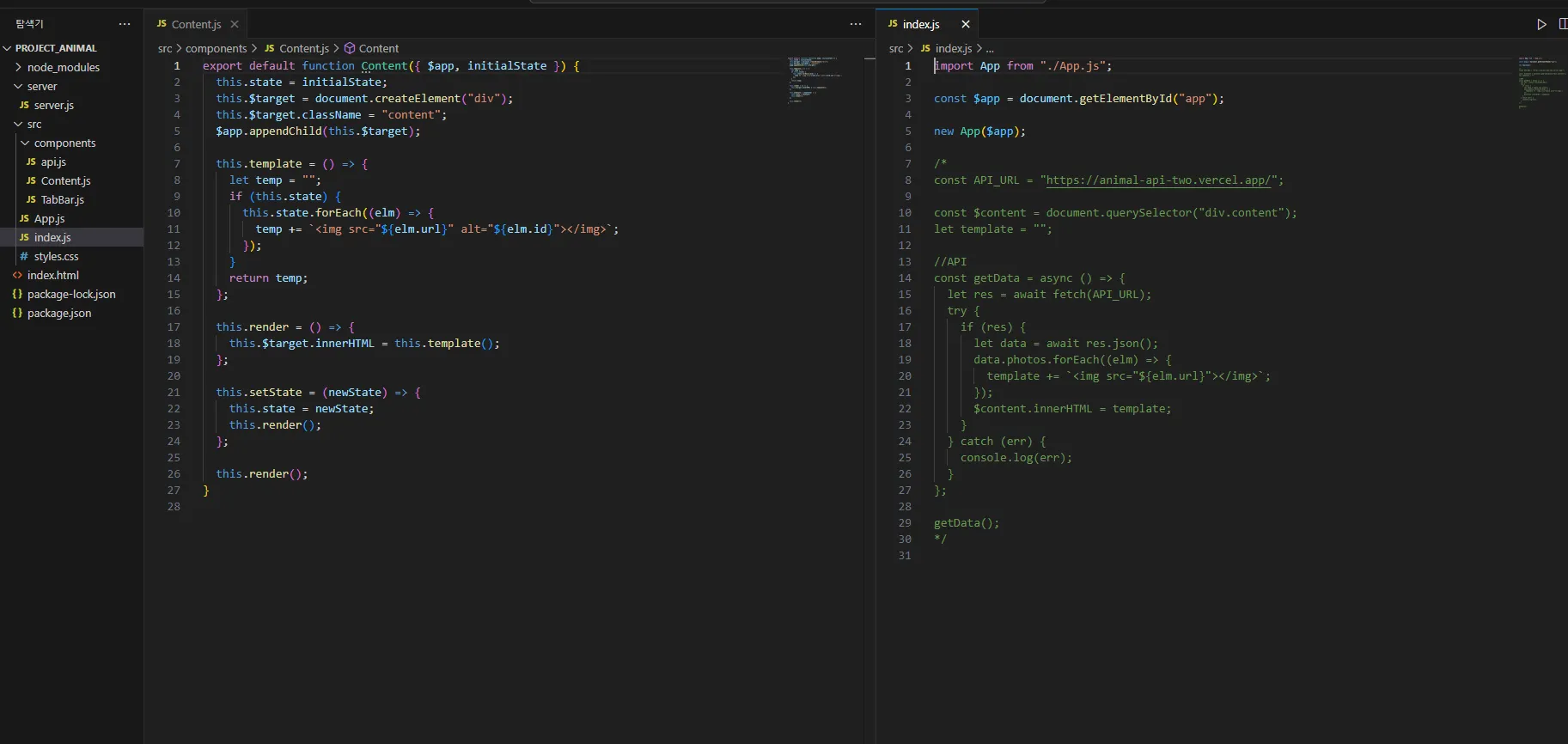The height and width of the screenshot is (744, 1568).
Task: Click the HTML icon beside index.html
Action: coord(17,275)
